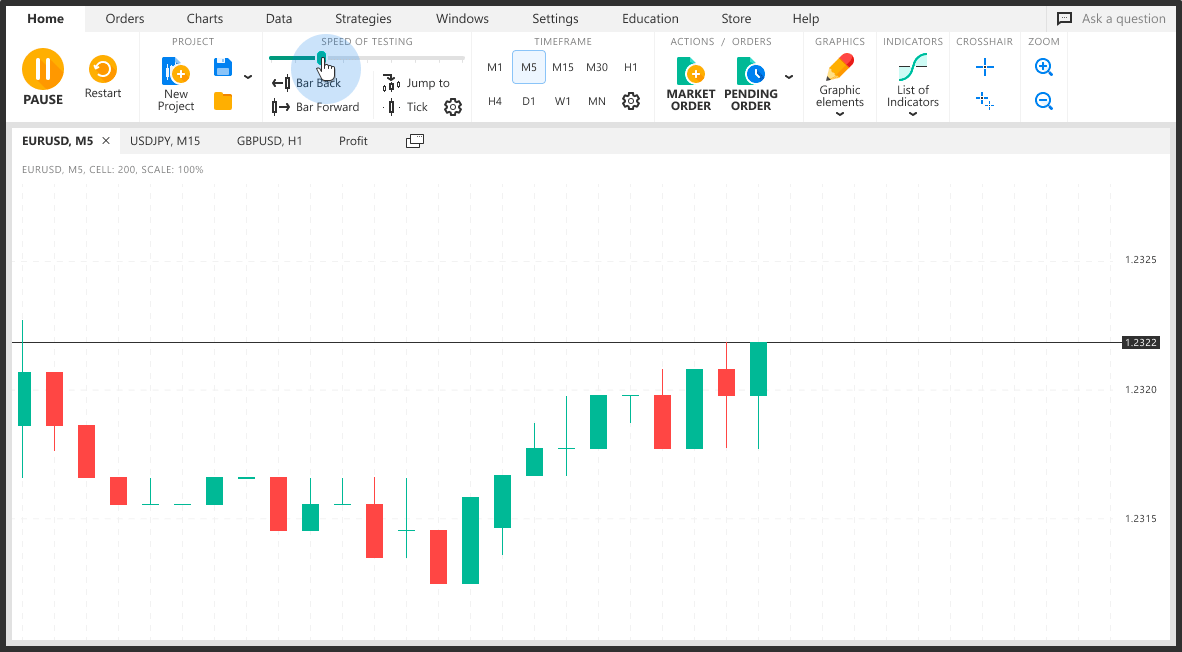
Task: Expand the save project dropdown
Action: 247,75
